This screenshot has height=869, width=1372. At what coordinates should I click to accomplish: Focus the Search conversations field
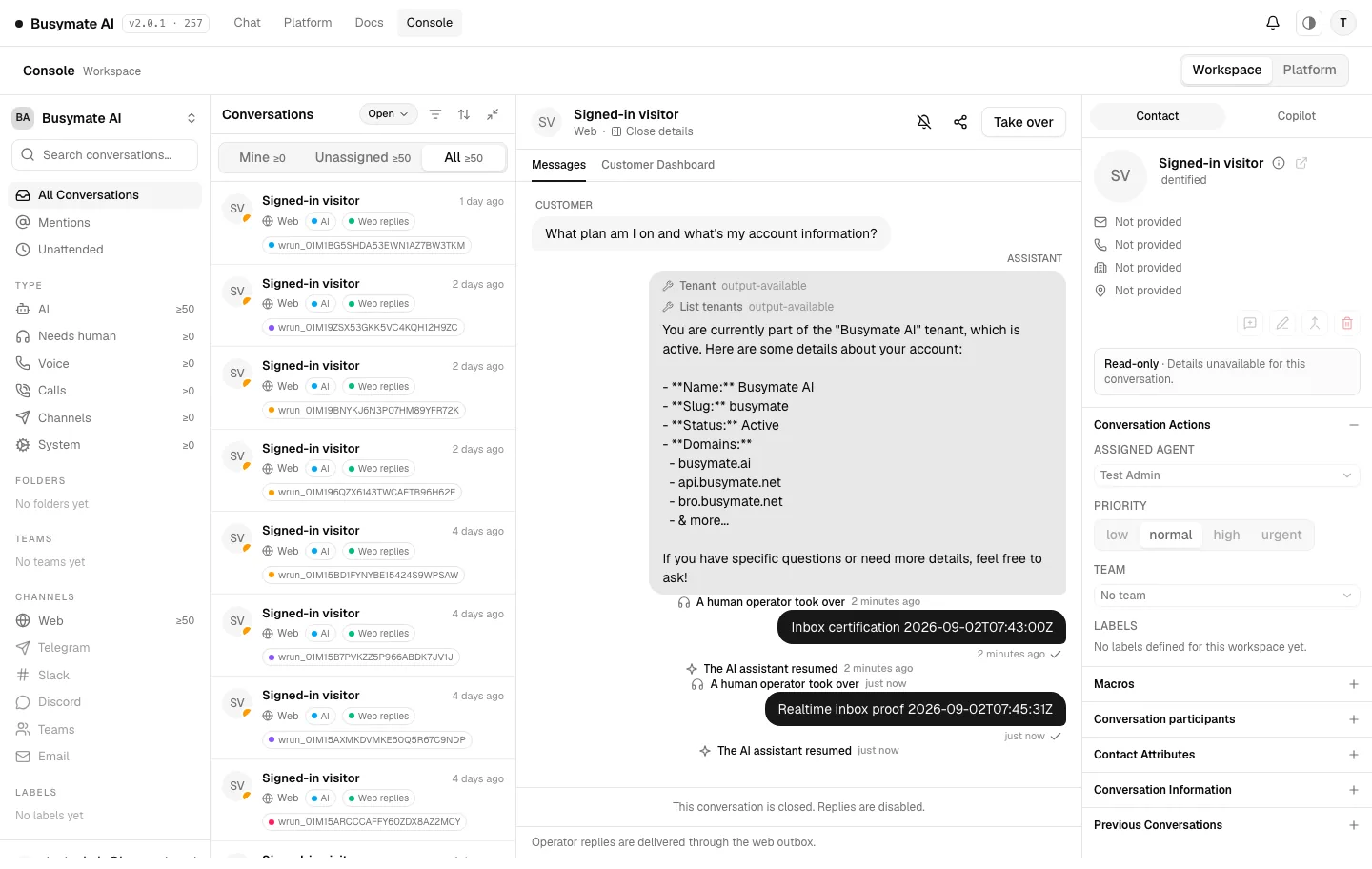105,154
